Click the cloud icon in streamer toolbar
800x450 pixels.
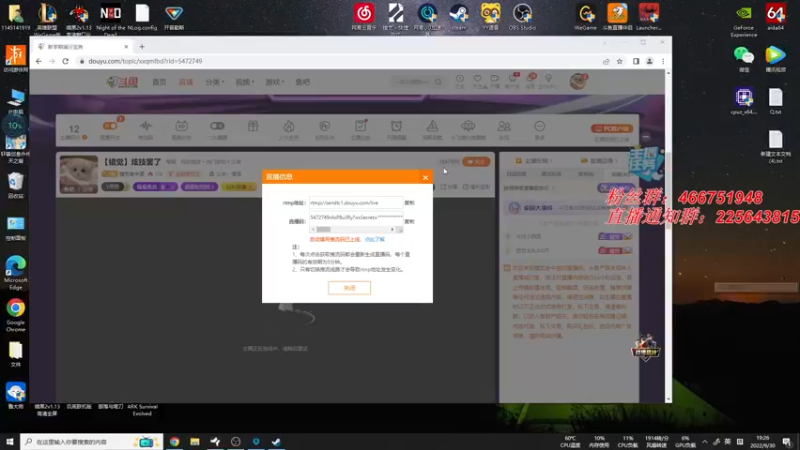click(468, 126)
